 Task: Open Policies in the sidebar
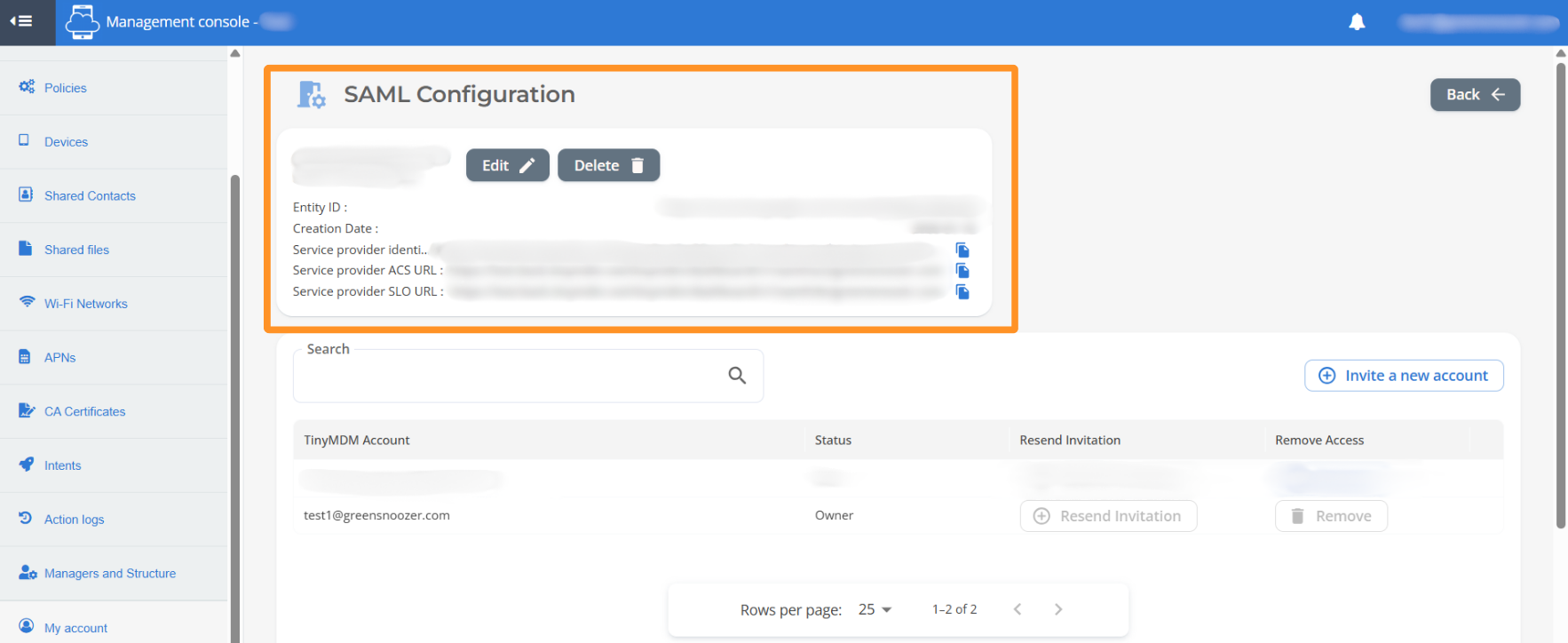[x=66, y=88]
